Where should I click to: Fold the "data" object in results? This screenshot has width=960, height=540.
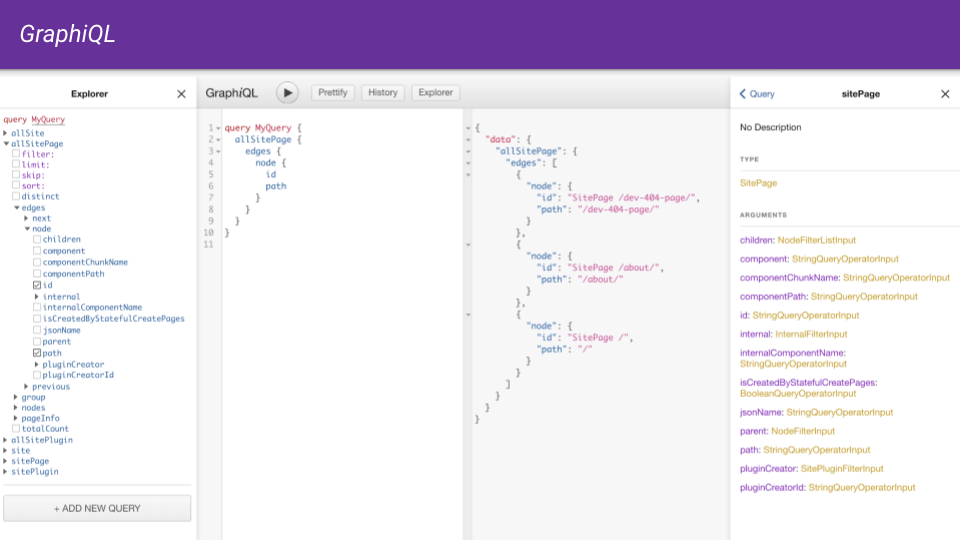tap(468, 140)
